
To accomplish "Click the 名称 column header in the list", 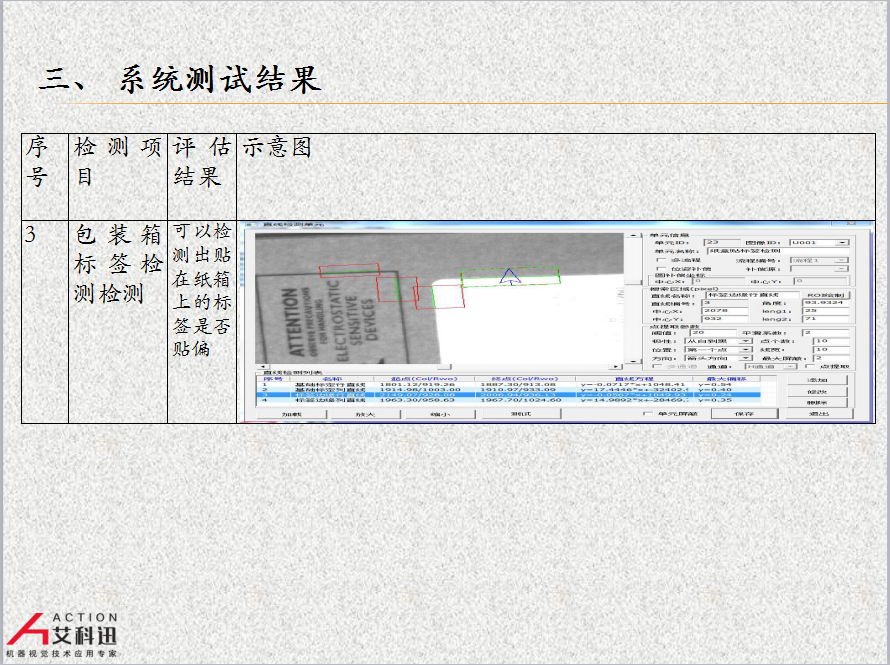I will pos(332,378).
